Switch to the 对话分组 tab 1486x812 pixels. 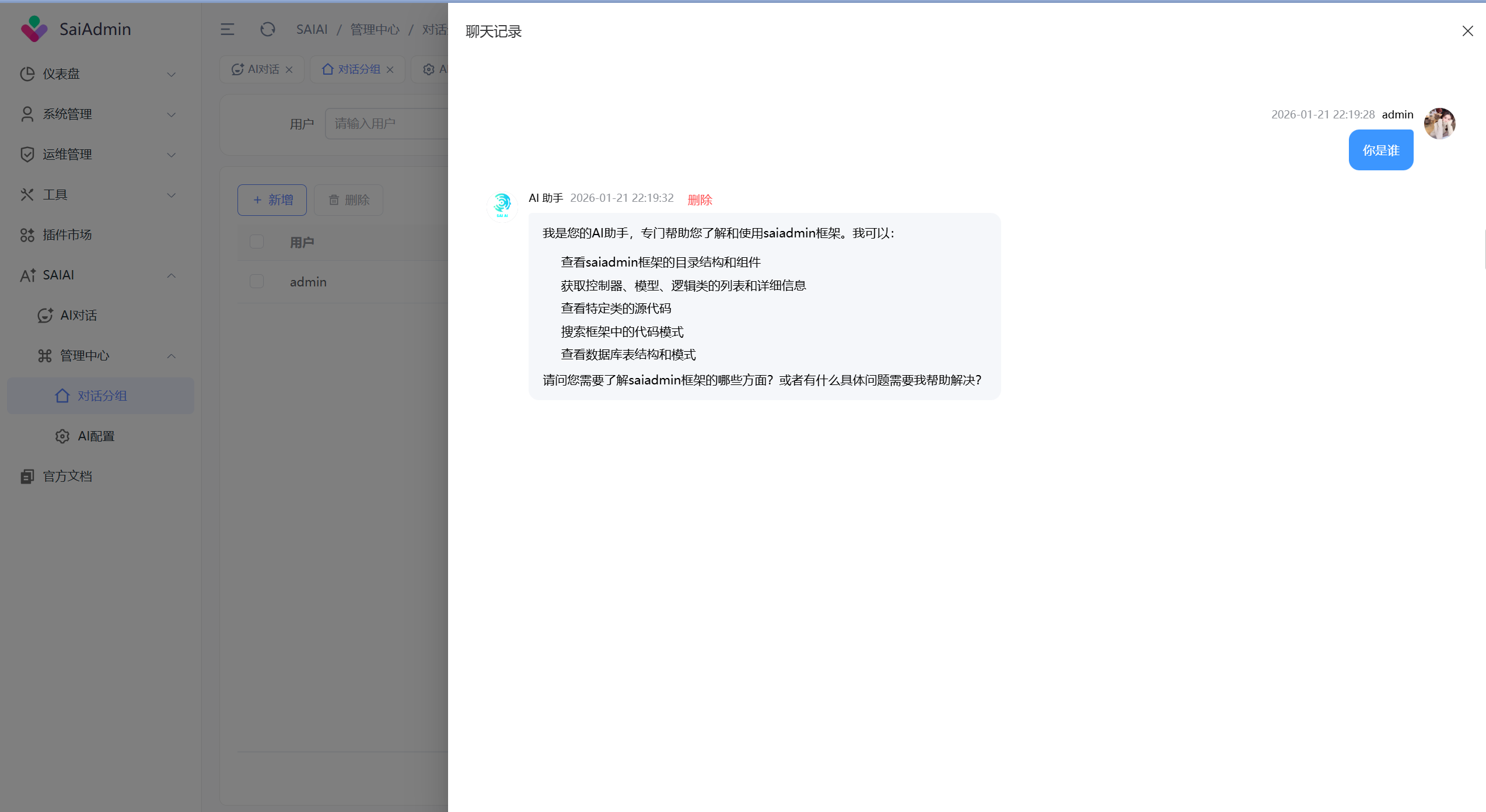[x=358, y=69]
